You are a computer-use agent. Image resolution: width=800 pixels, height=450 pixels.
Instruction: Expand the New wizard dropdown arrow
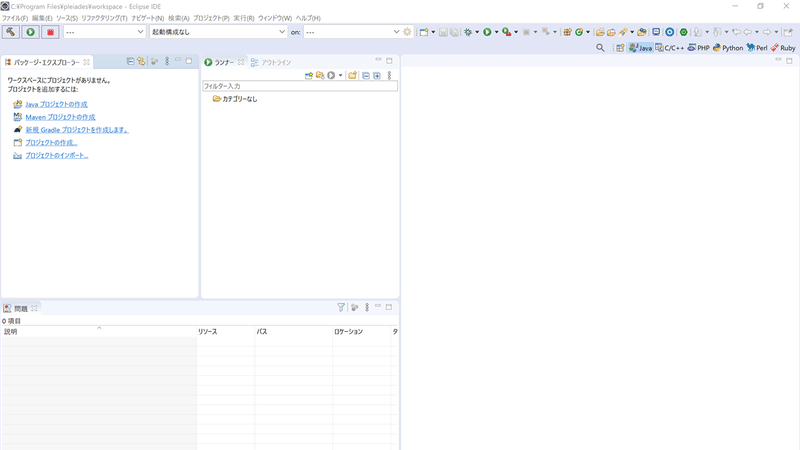433,32
